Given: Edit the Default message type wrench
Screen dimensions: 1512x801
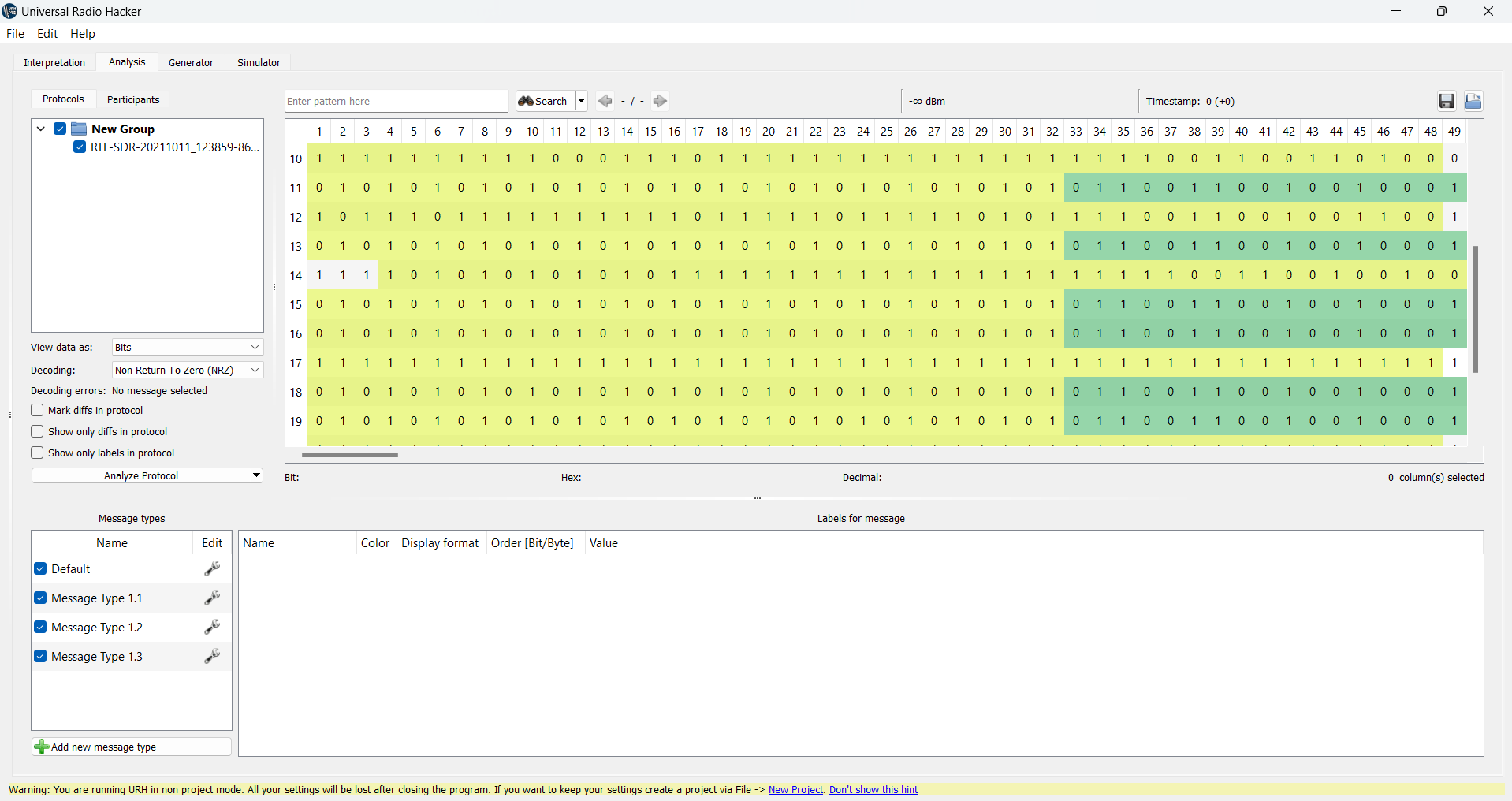Looking at the screenshot, I should 212,569.
